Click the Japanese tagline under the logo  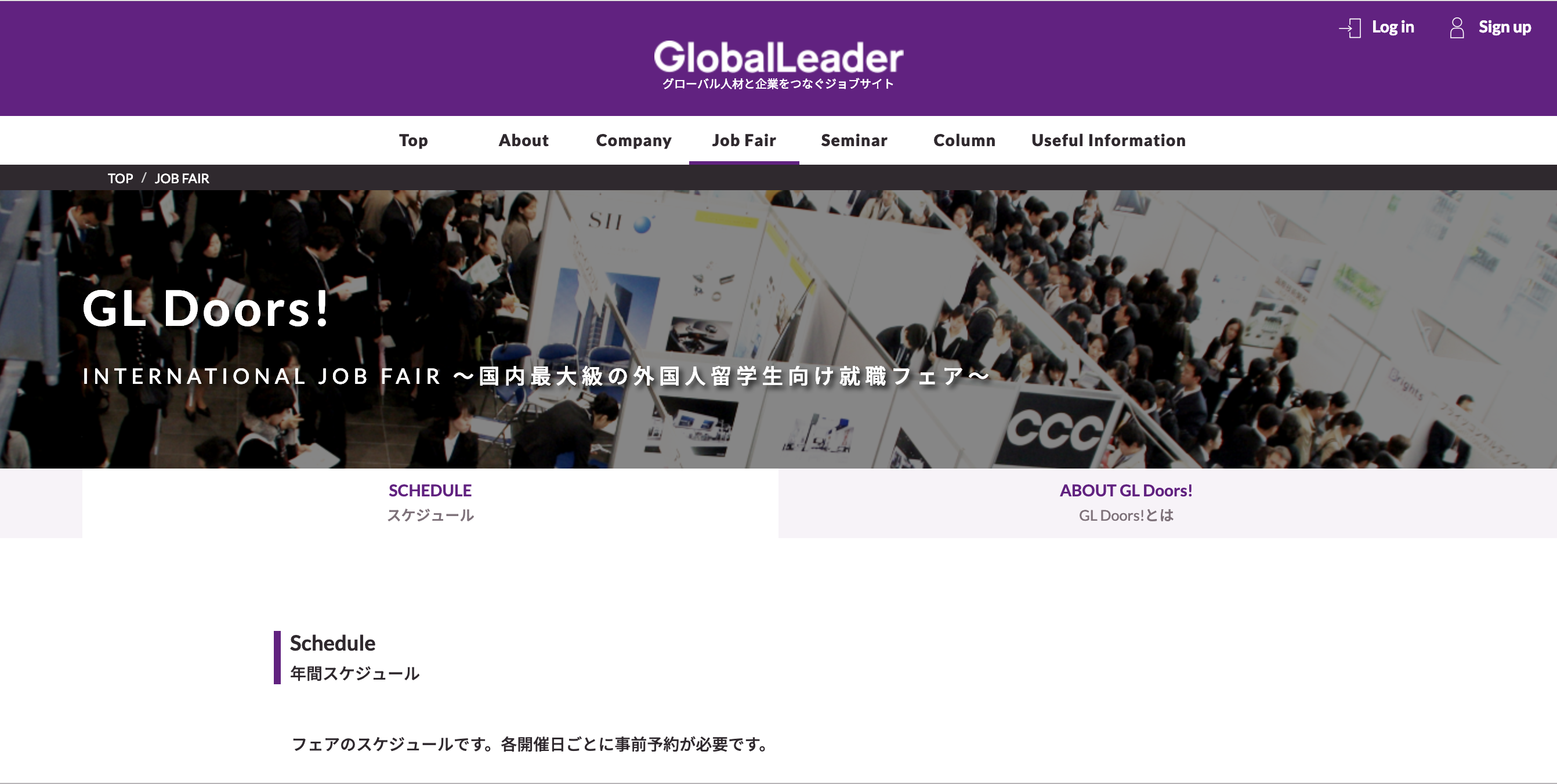click(778, 84)
